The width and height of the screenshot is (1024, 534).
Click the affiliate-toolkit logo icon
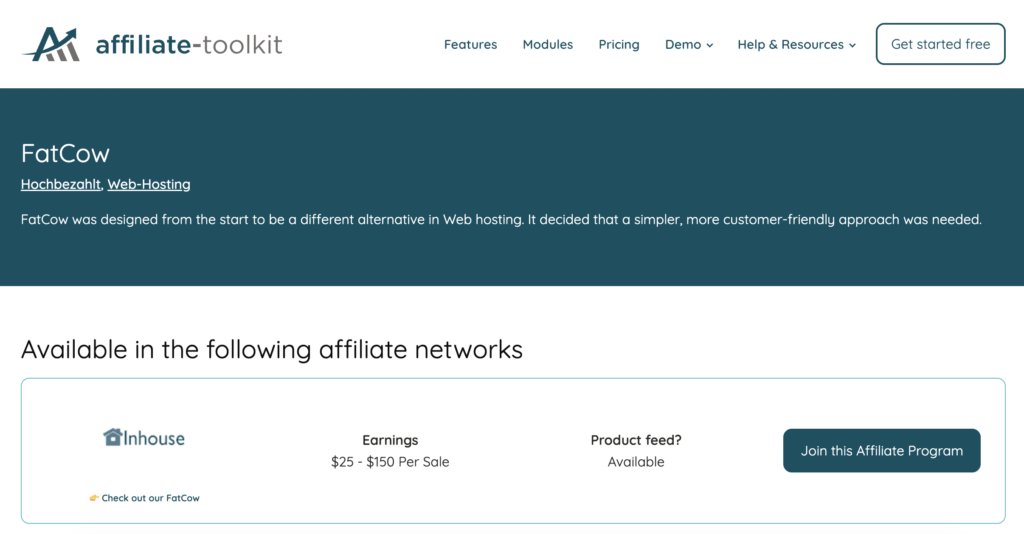point(51,44)
